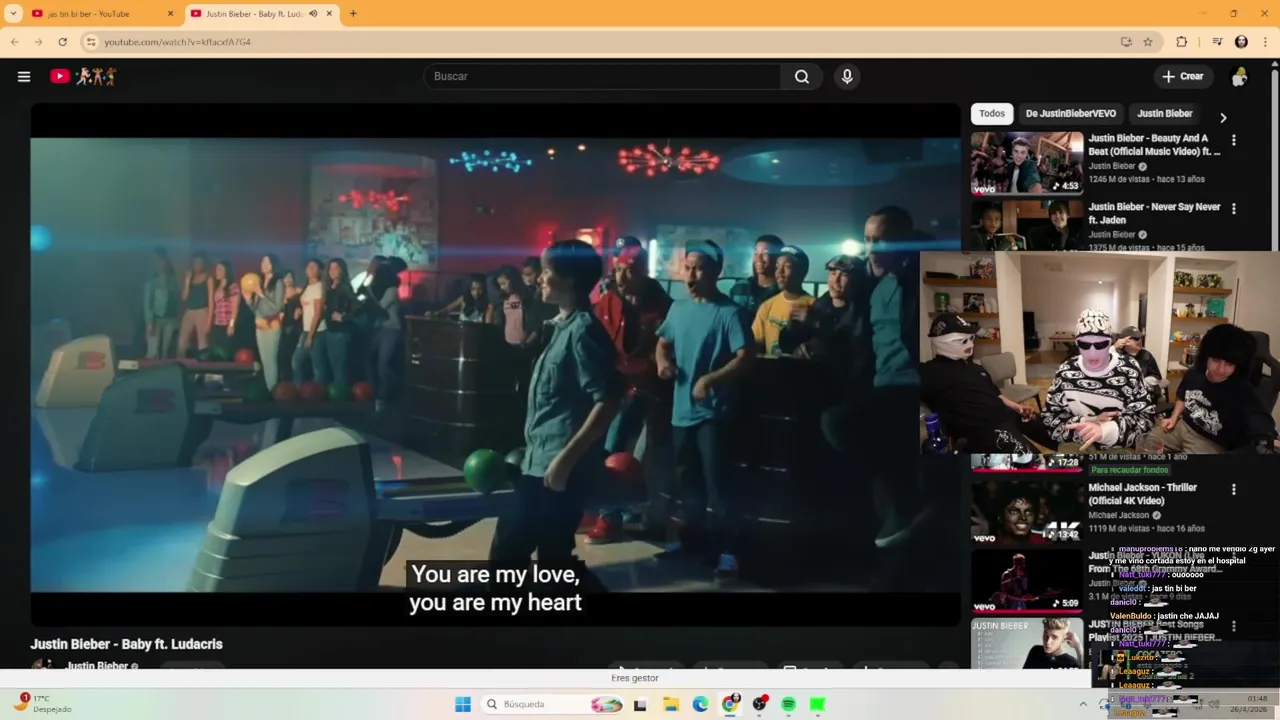Click video title Justin Bieber - Baby ft. Ludacris
The height and width of the screenshot is (720, 1280).
click(126, 645)
